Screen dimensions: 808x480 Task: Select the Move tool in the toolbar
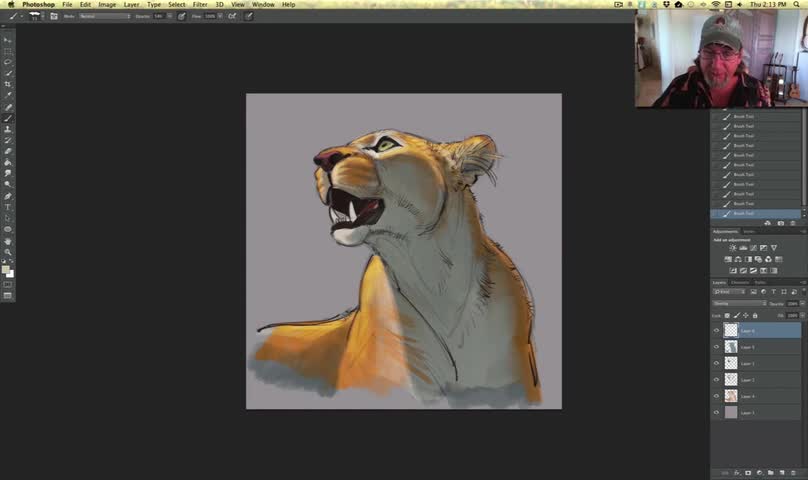pyautogui.click(x=8, y=40)
